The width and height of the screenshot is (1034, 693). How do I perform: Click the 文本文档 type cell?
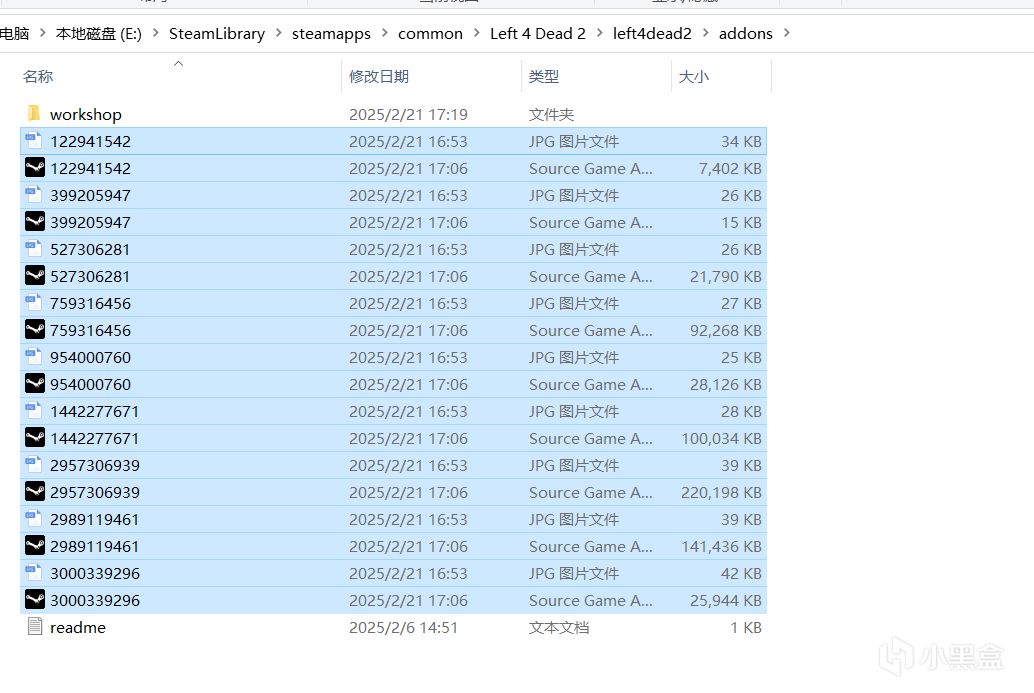[559, 628]
